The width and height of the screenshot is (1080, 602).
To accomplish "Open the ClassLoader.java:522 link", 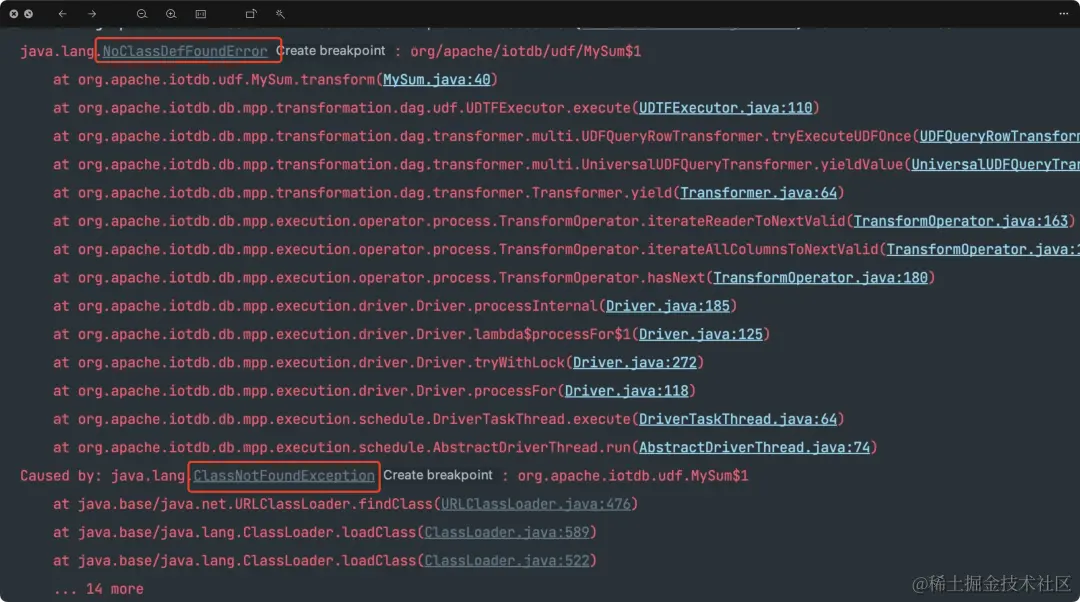I will pyautogui.click(x=506, y=561).
